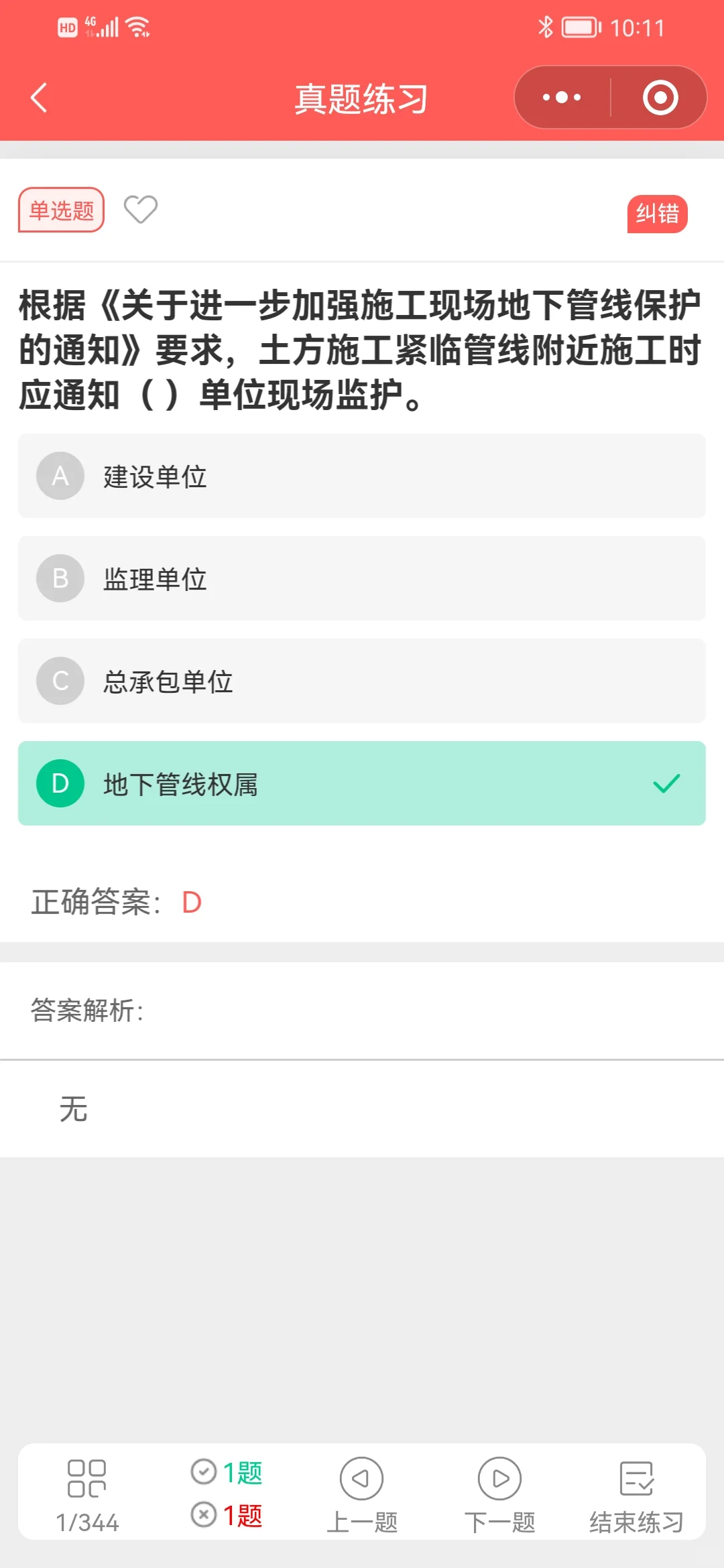Tap the 真题练习 page title
724x1568 pixels.
click(361, 99)
